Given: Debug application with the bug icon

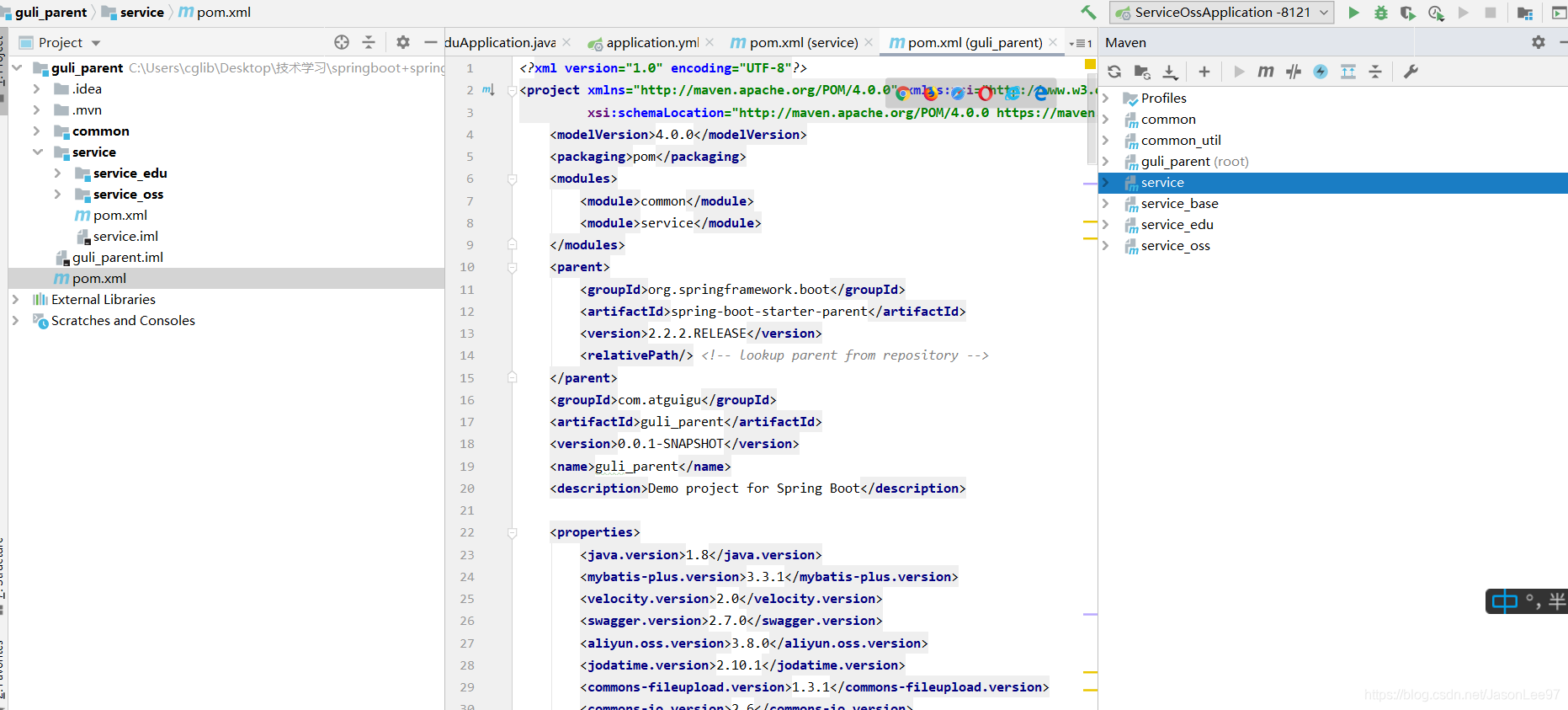Looking at the screenshot, I should [x=1381, y=12].
